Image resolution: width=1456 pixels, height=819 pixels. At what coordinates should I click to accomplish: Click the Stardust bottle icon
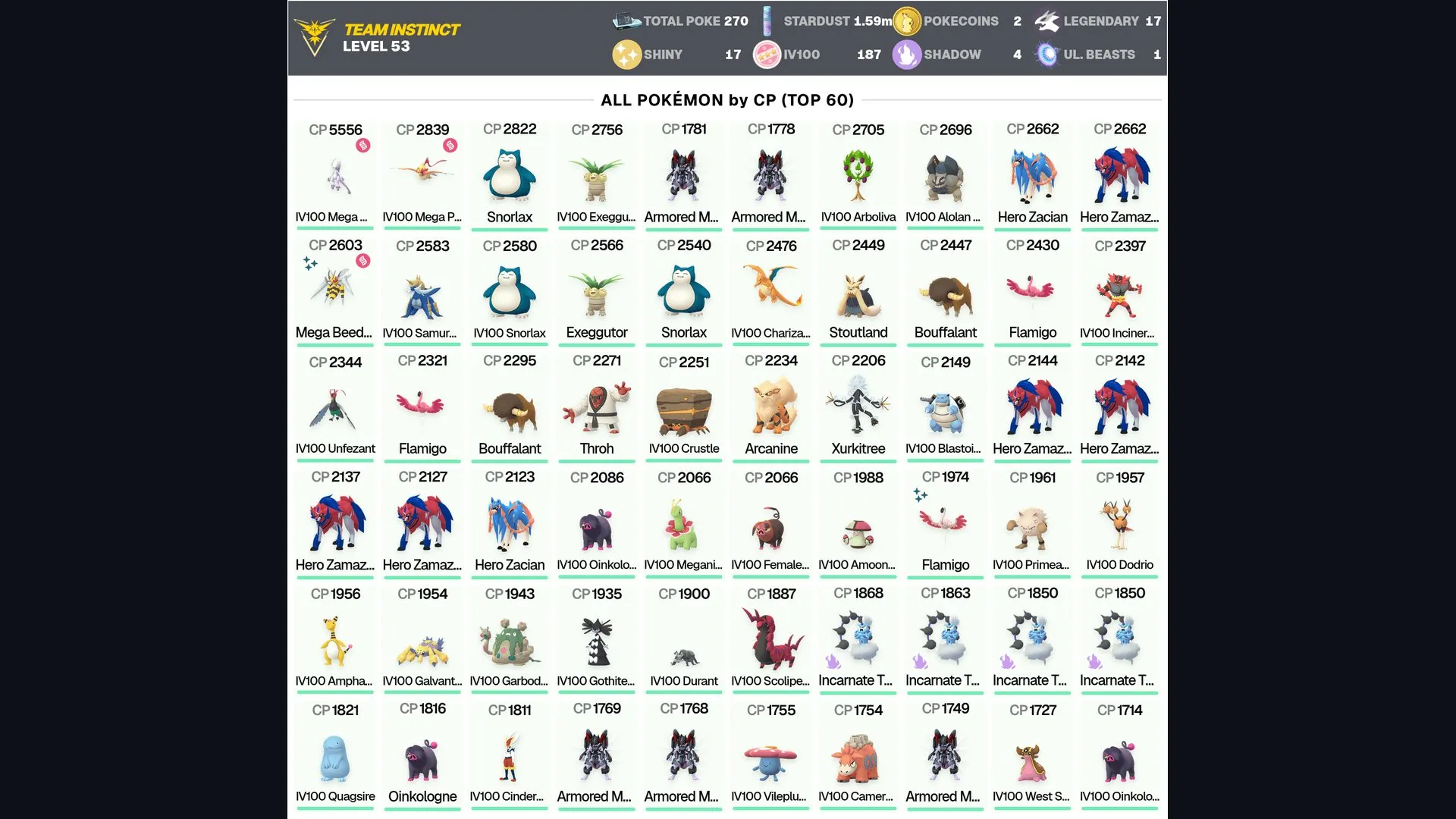pos(767,21)
